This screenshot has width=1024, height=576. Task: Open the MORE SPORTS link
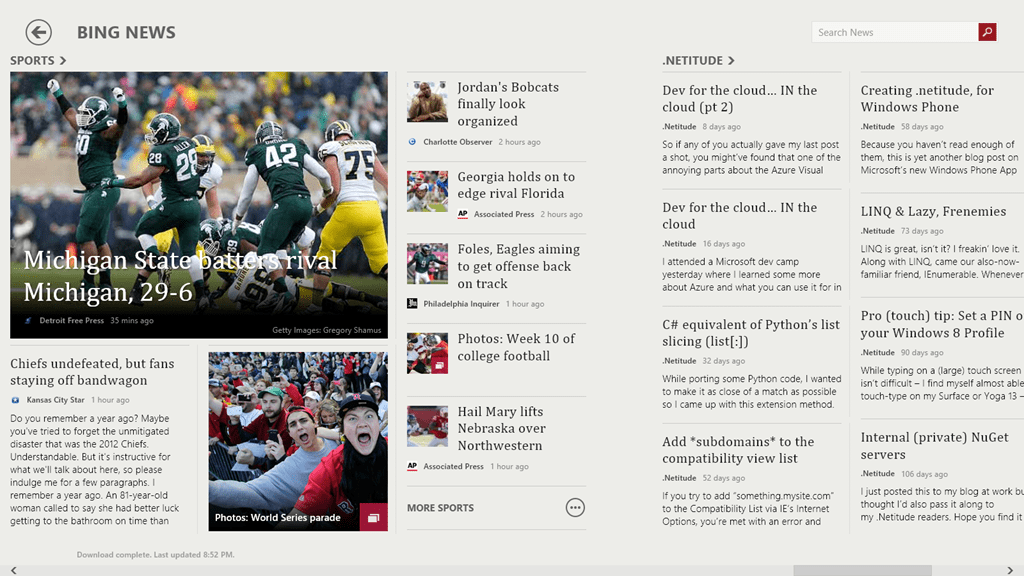[x=440, y=507]
